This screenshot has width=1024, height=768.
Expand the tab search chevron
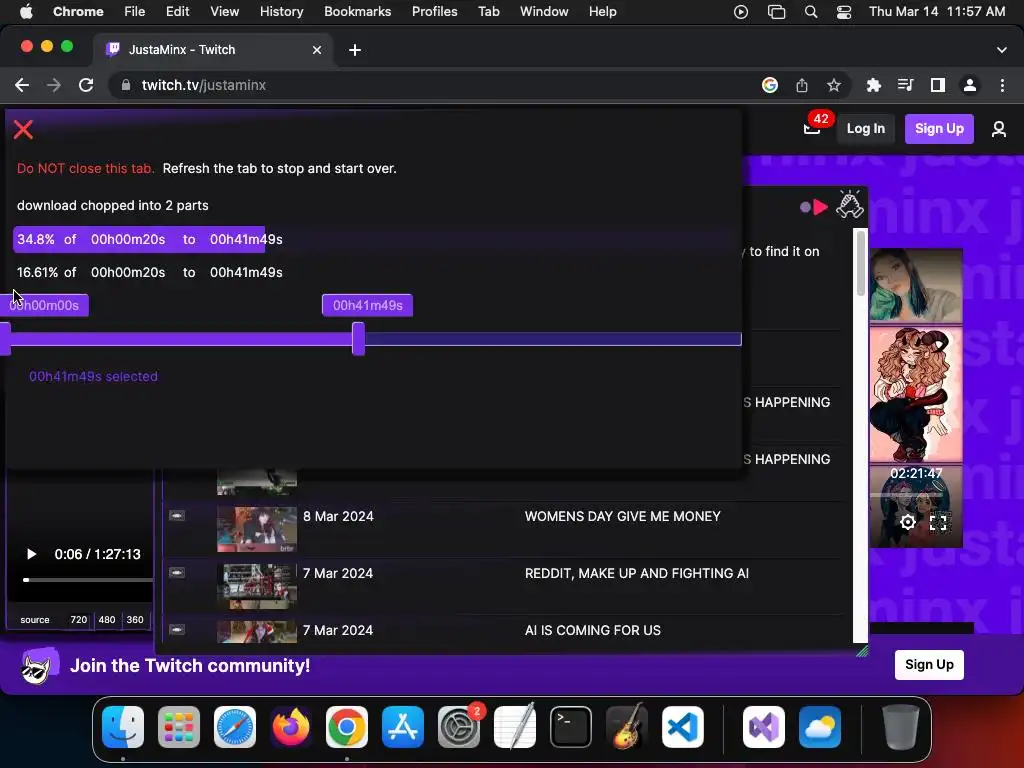point(1002,50)
